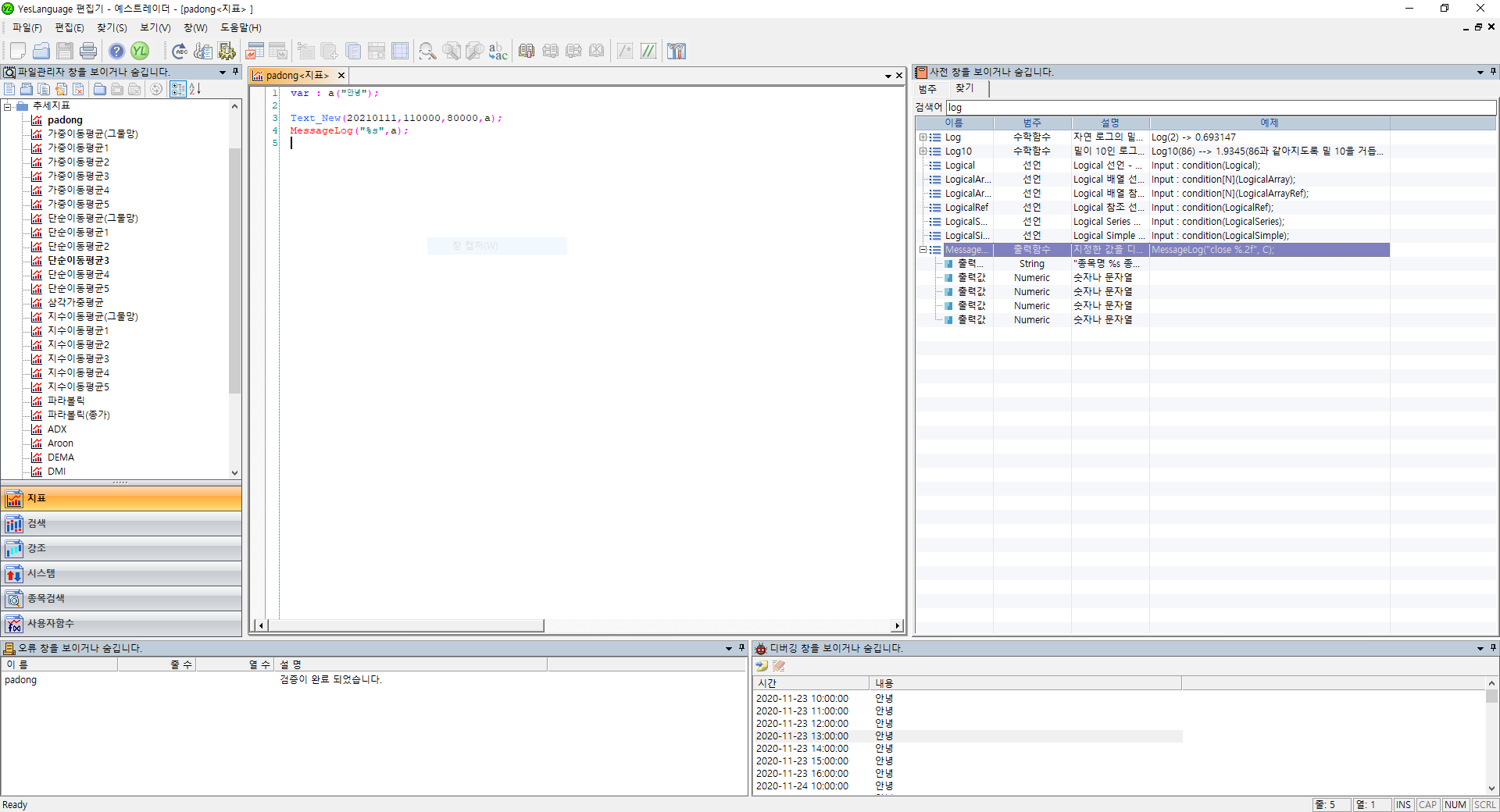Click the green double-slash comment icon

tap(648, 52)
